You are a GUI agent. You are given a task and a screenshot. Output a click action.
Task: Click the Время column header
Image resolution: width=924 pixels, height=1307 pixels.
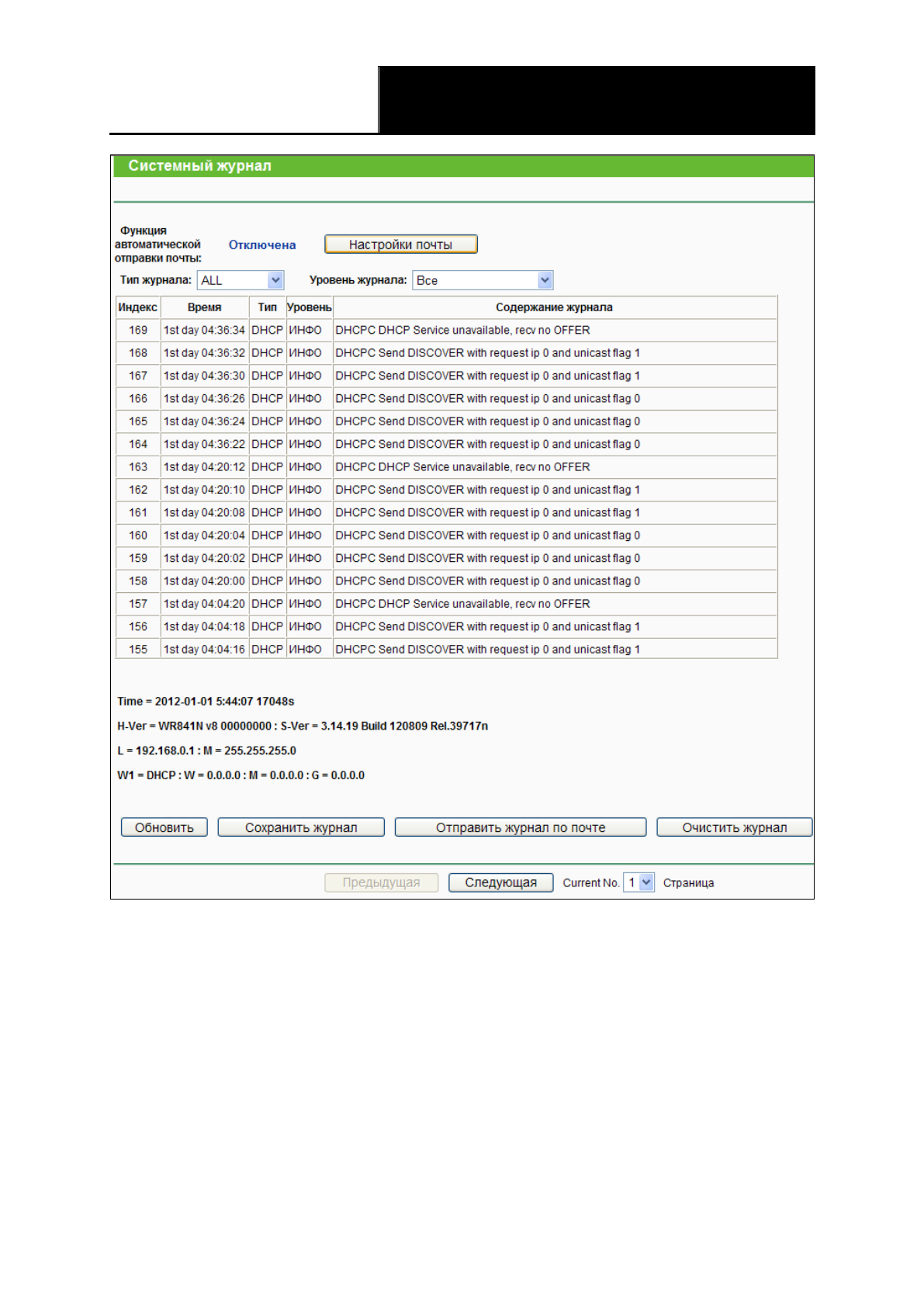[204, 307]
